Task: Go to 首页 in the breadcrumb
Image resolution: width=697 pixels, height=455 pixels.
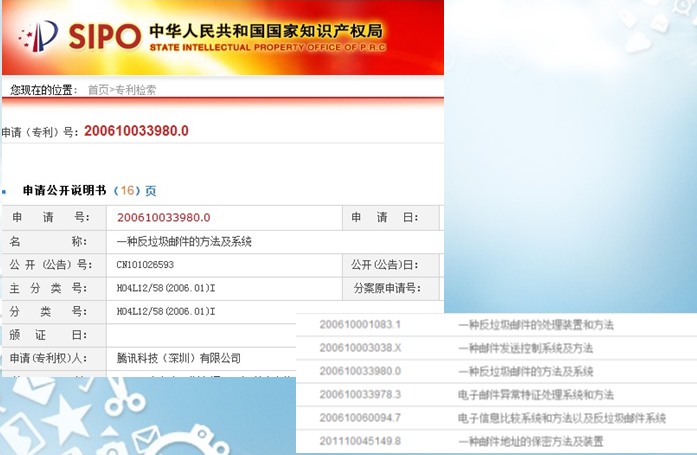Action: pos(97,90)
